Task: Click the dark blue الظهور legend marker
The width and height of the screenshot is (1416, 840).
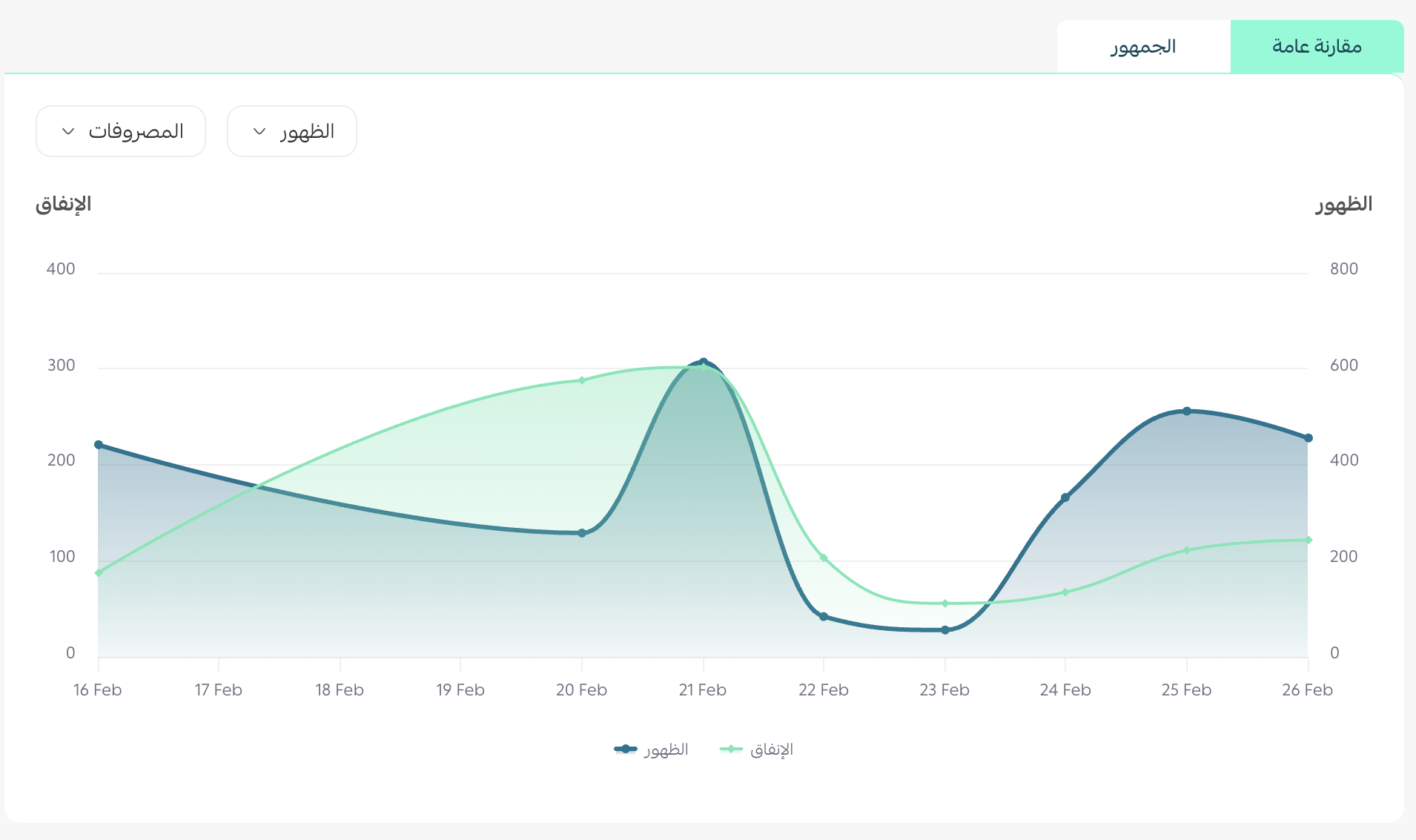Action: (626, 749)
